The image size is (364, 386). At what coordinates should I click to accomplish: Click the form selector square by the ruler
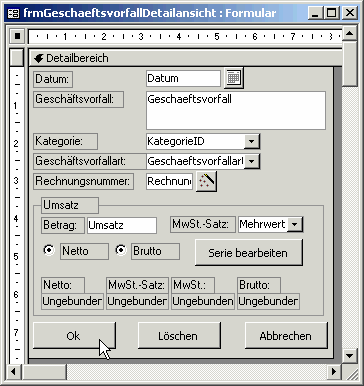click(x=17, y=36)
